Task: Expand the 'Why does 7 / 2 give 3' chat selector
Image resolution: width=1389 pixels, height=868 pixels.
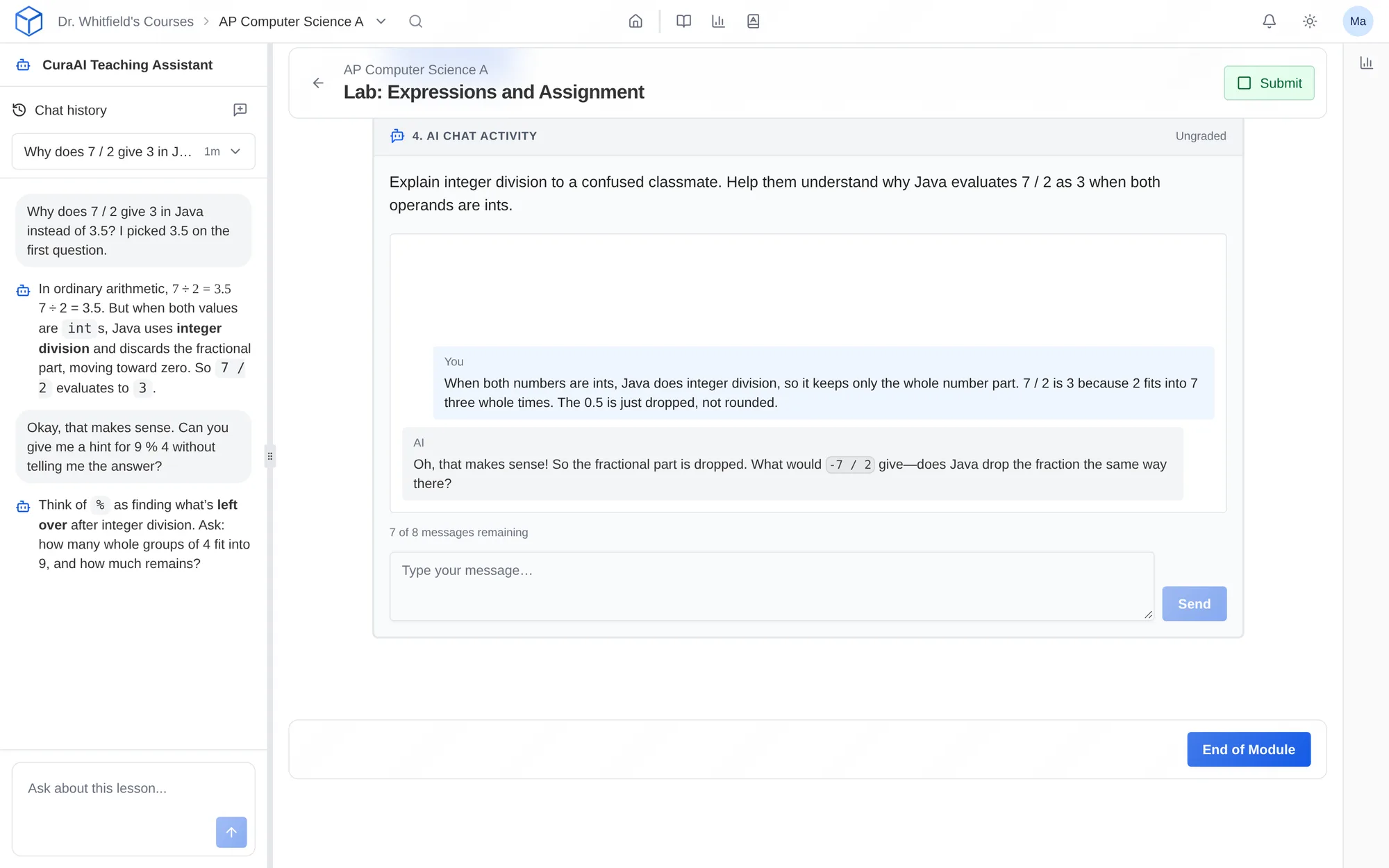Action: pos(133,151)
